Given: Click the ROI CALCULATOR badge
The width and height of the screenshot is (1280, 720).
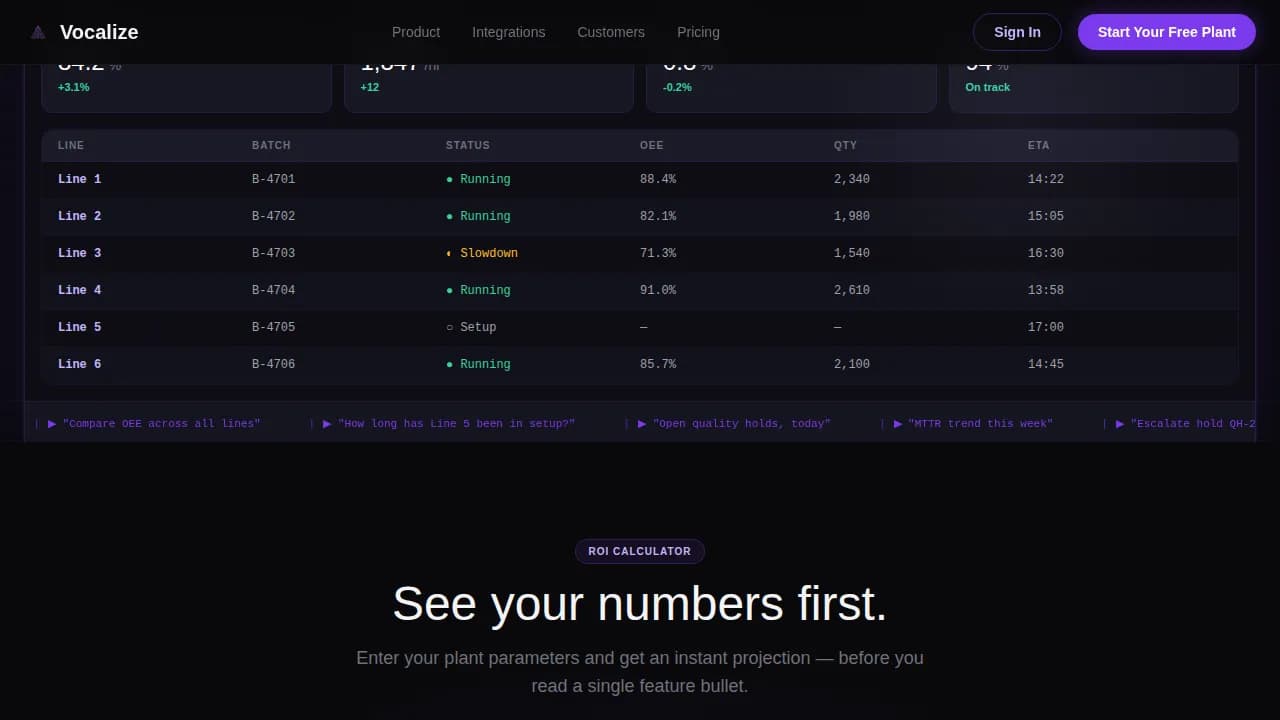Looking at the screenshot, I should tap(639, 551).
